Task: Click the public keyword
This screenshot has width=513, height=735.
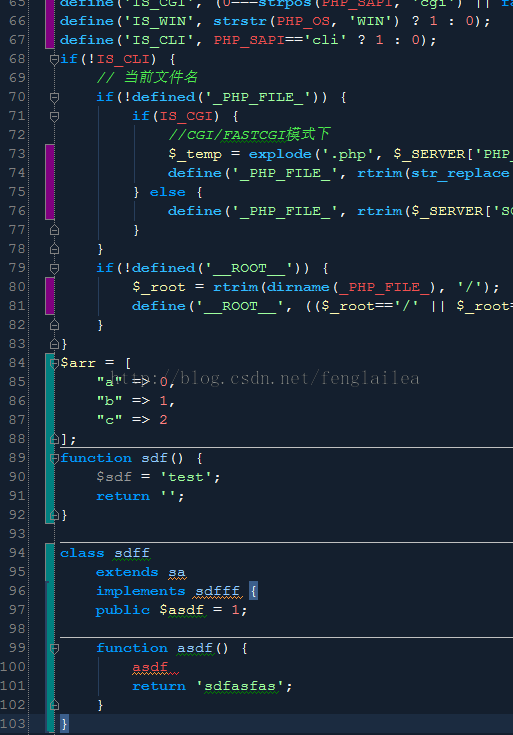Action: (x=123, y=610)
